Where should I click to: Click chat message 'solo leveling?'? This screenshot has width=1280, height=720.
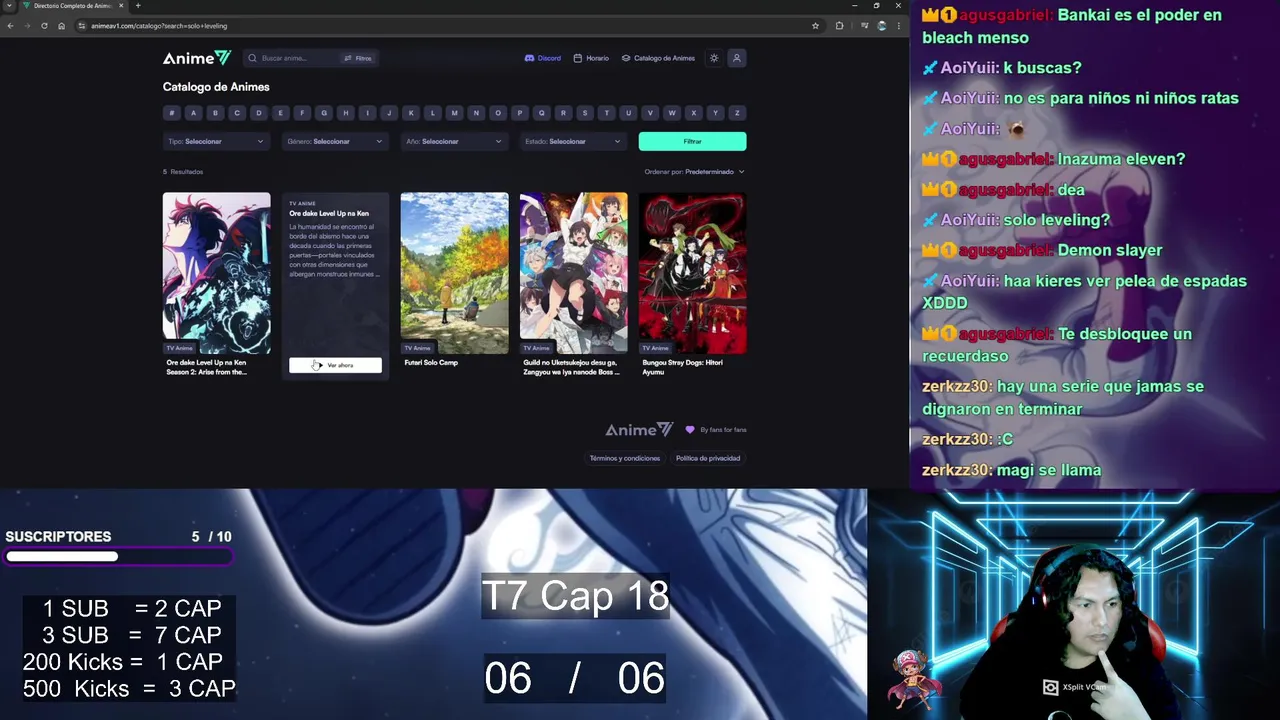(x=1057, y=220)
